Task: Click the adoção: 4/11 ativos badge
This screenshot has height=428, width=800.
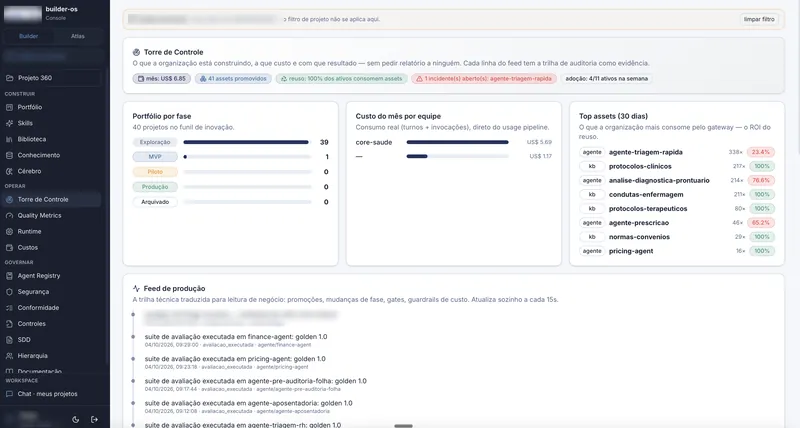Action: (x=607, y=79)
